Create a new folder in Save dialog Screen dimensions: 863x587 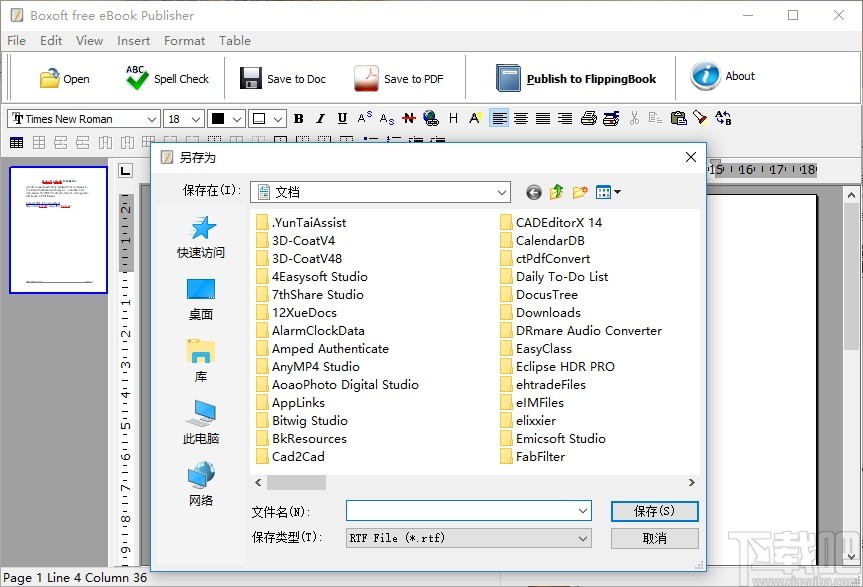tap(580, 191)
